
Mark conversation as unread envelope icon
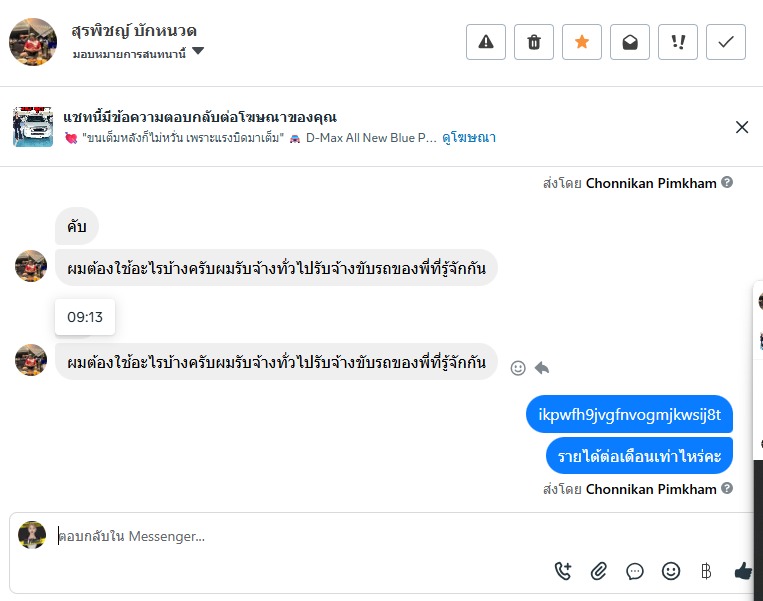pyautogui.click(x=630, y=42)
